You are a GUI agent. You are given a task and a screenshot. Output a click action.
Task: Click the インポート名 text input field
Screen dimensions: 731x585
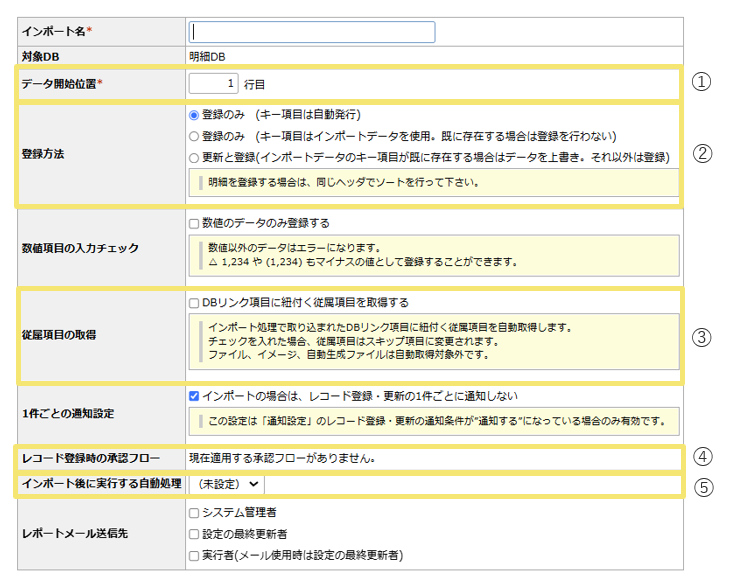tap(312, 32)
